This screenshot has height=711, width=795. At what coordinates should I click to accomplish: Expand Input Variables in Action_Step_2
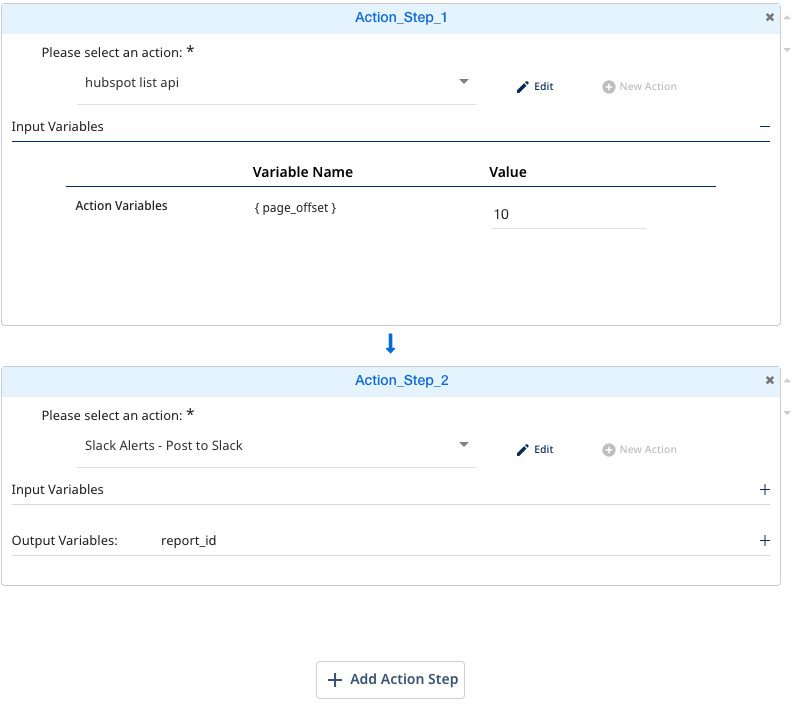[x=765, y=490]
